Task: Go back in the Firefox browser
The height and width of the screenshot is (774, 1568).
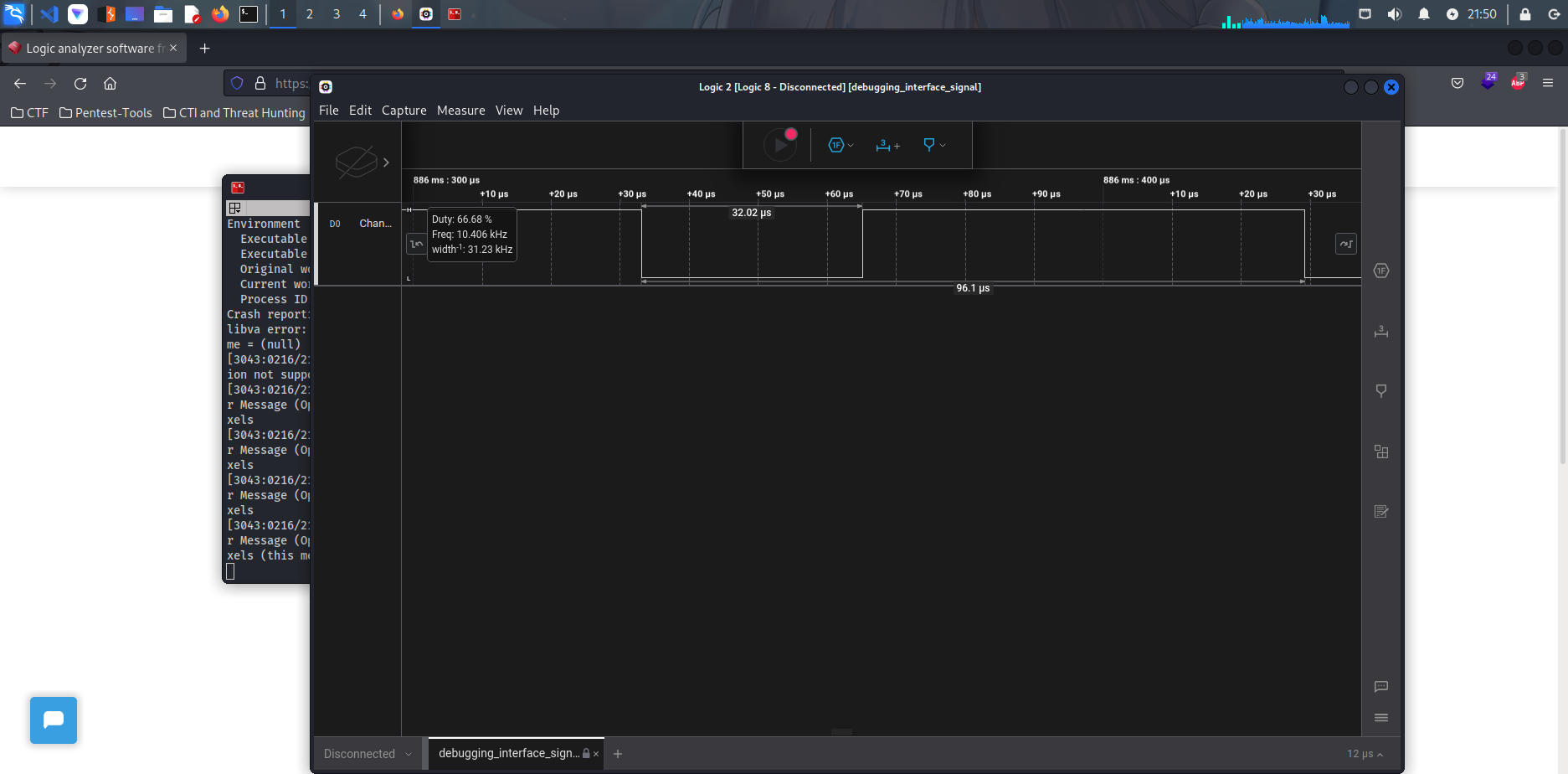Action: 20,83
